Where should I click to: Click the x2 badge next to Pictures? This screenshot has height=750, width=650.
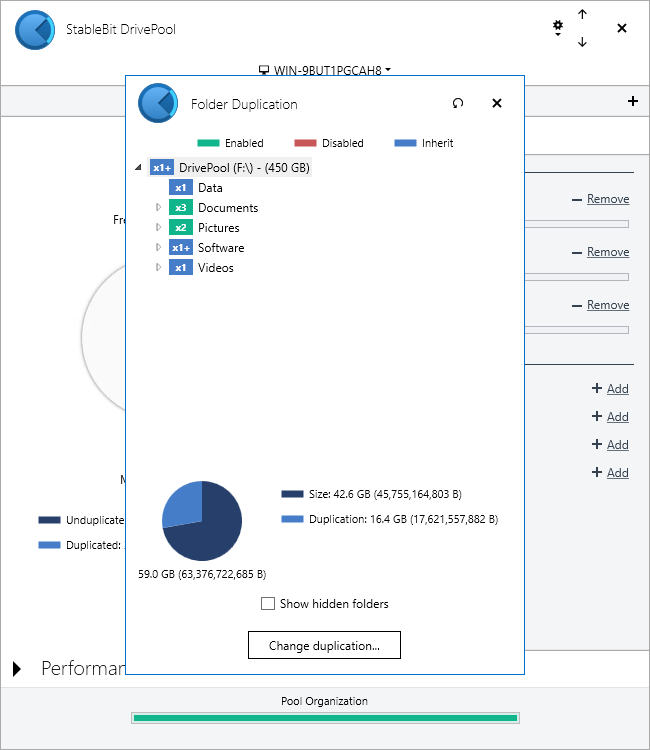tap(181, 228)
